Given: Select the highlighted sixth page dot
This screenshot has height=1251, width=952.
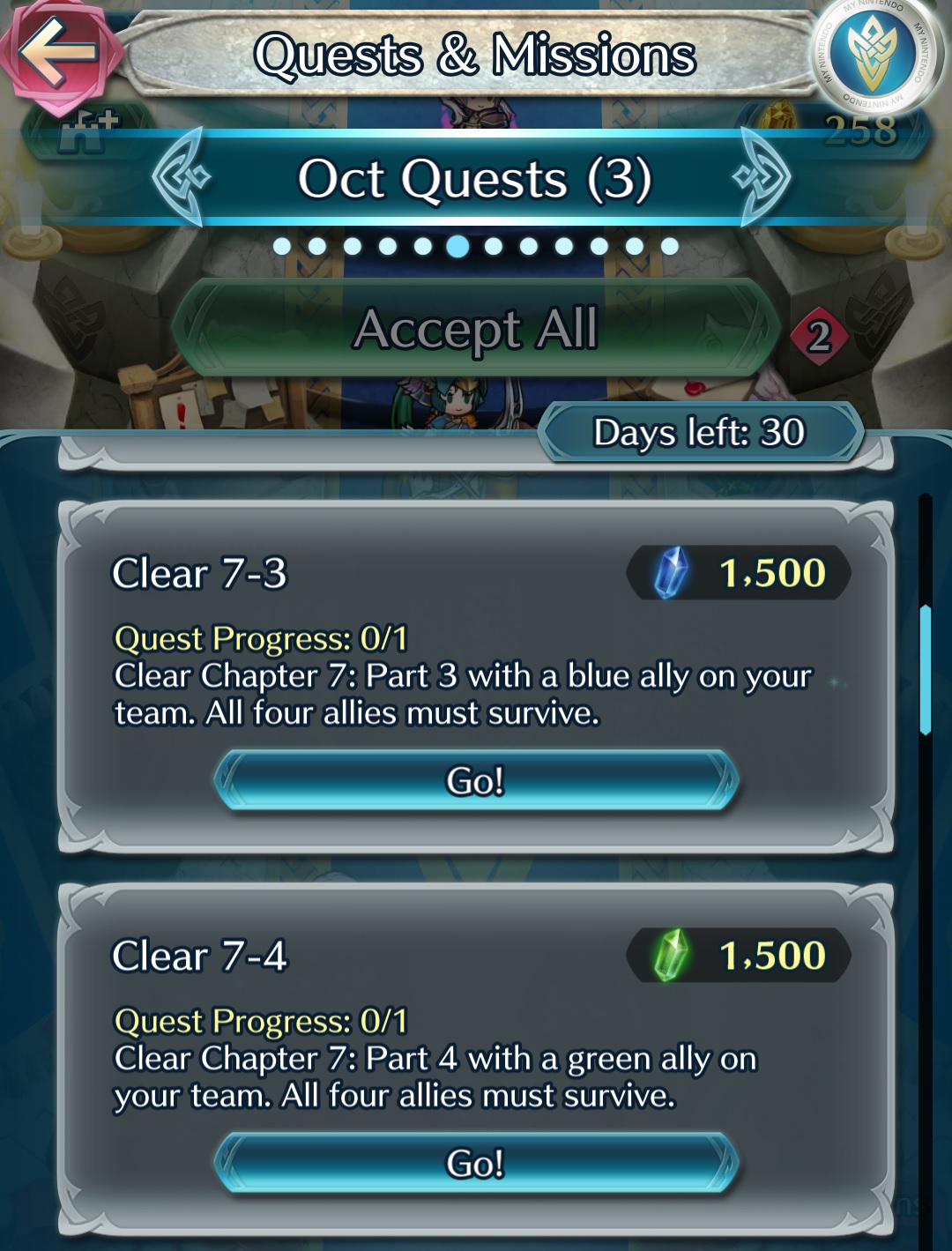Looking at the screenshot, I should point(457,246).
